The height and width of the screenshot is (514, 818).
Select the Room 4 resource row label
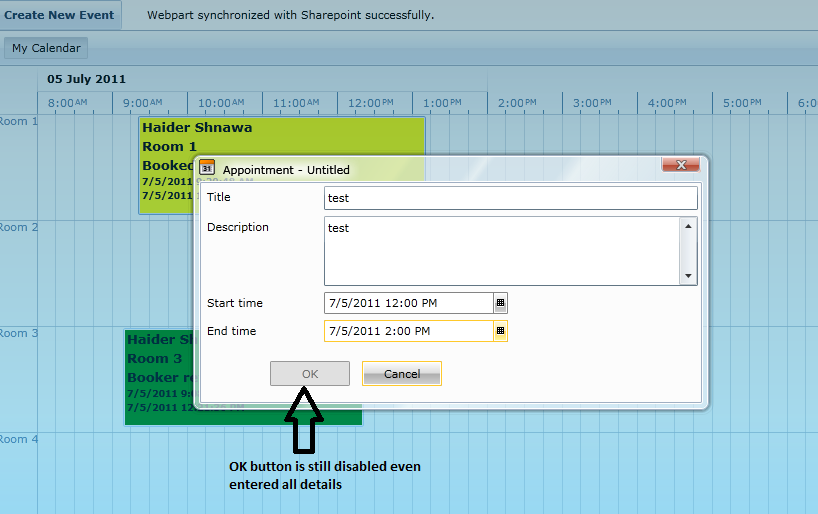click(19, 439)
